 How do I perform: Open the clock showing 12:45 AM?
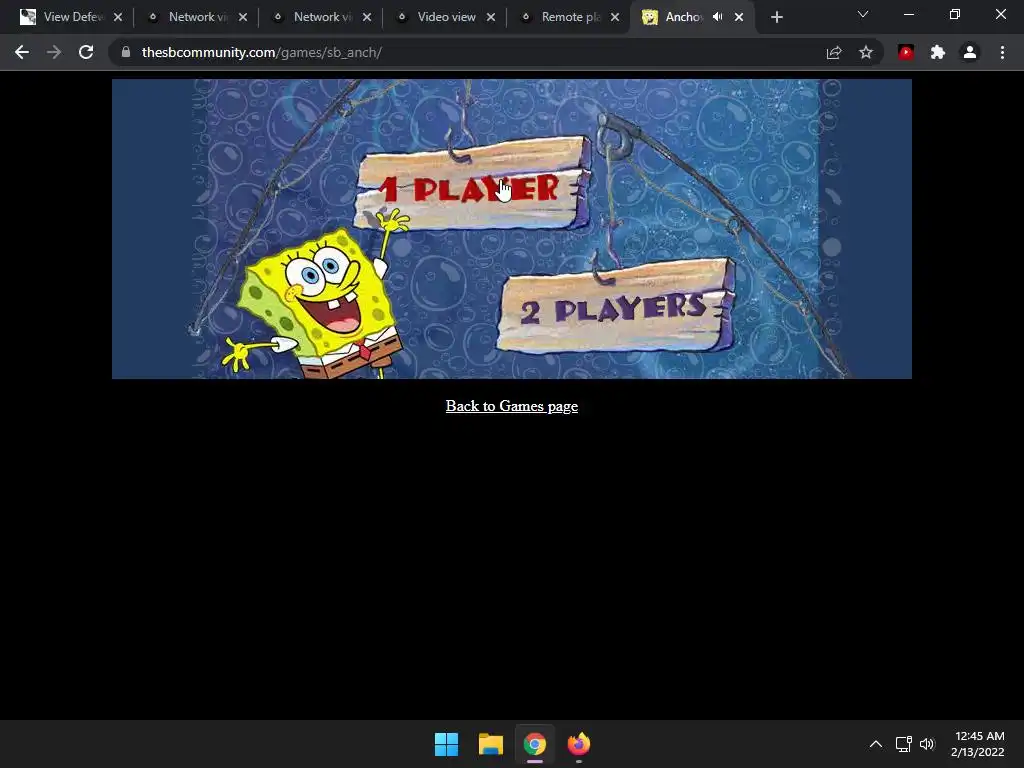[978, 744]
